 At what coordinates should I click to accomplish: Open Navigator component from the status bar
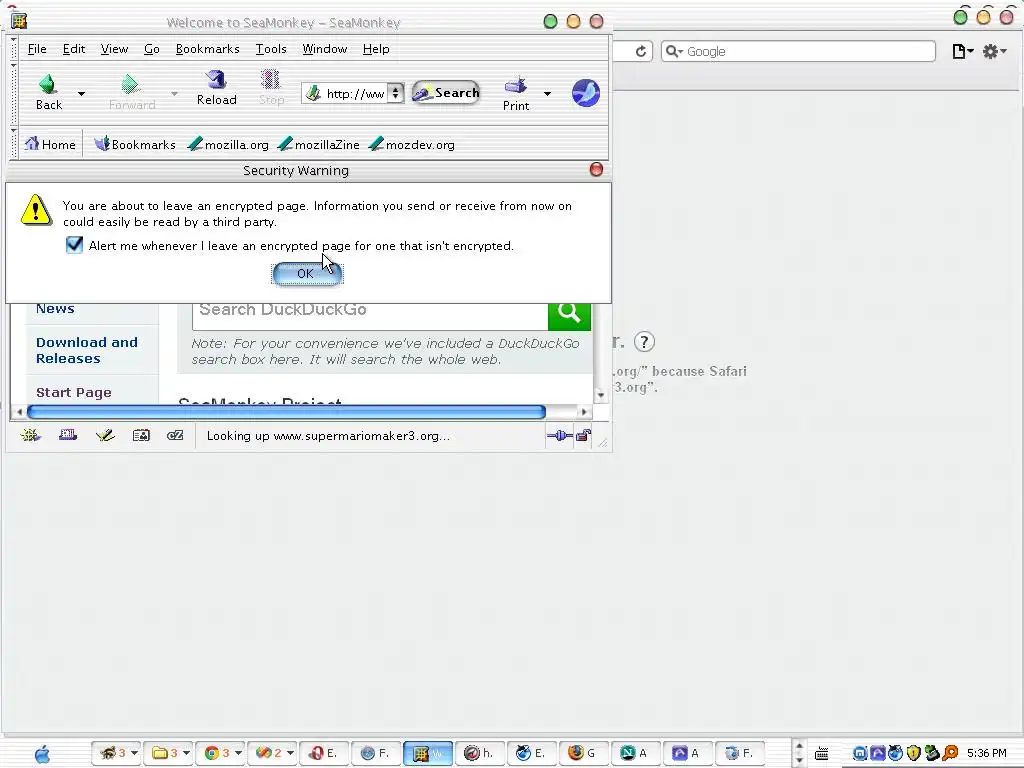coord(30,435)
